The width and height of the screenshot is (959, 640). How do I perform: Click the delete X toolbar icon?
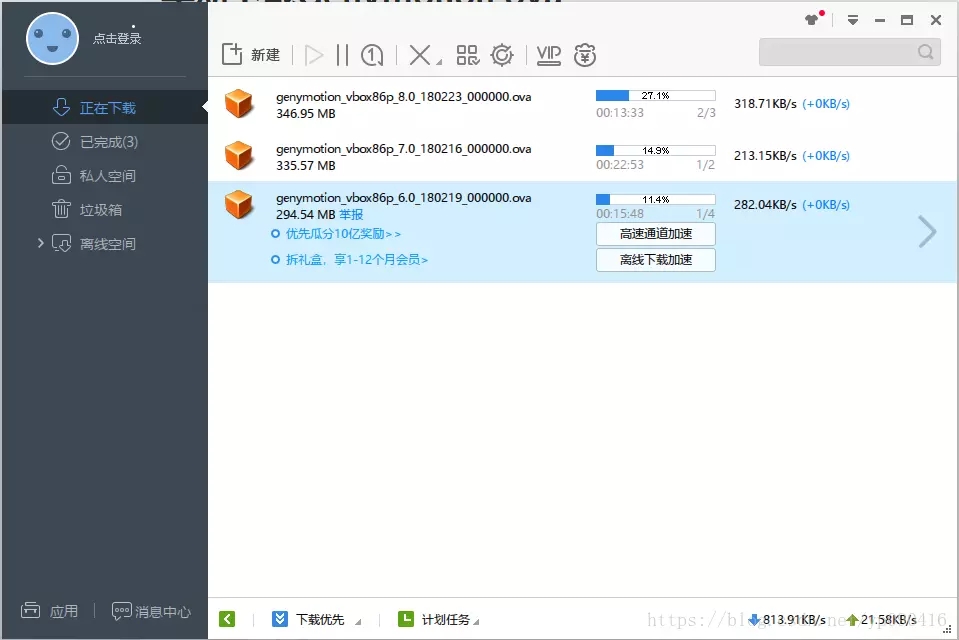pos(419,55)
